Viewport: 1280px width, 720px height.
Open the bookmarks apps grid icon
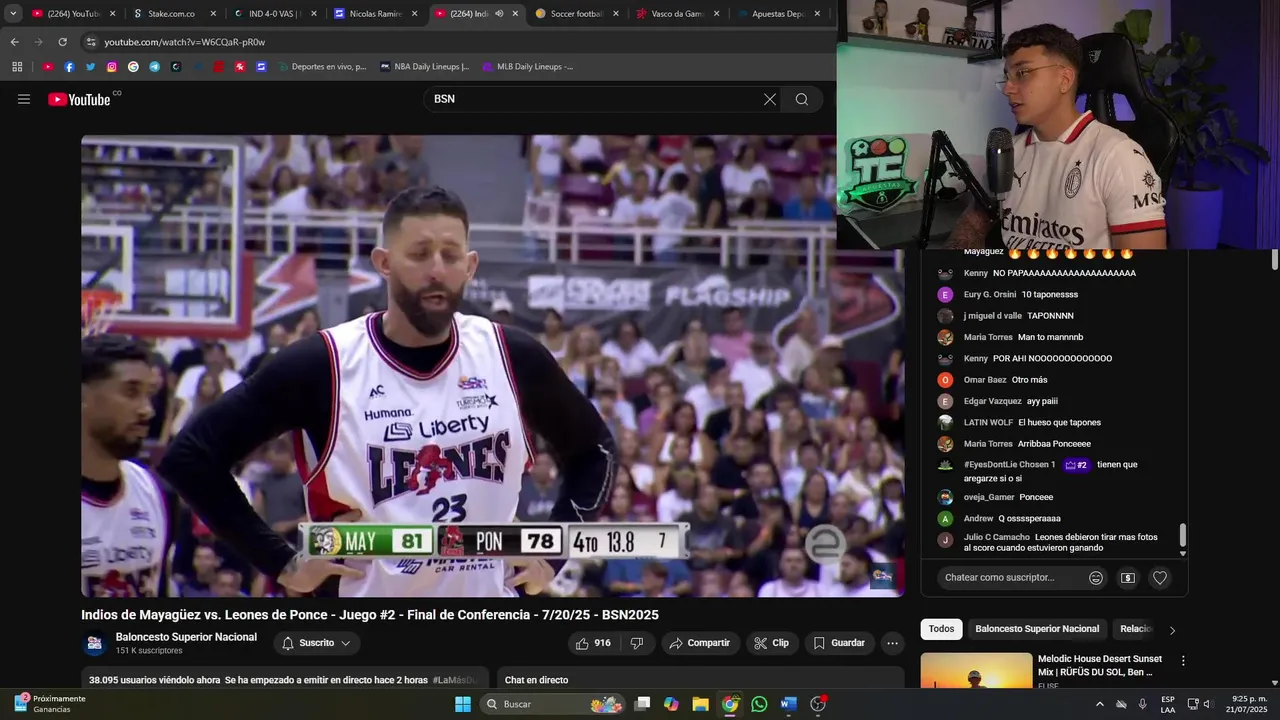pyautogui.click(x=17, y=67)
